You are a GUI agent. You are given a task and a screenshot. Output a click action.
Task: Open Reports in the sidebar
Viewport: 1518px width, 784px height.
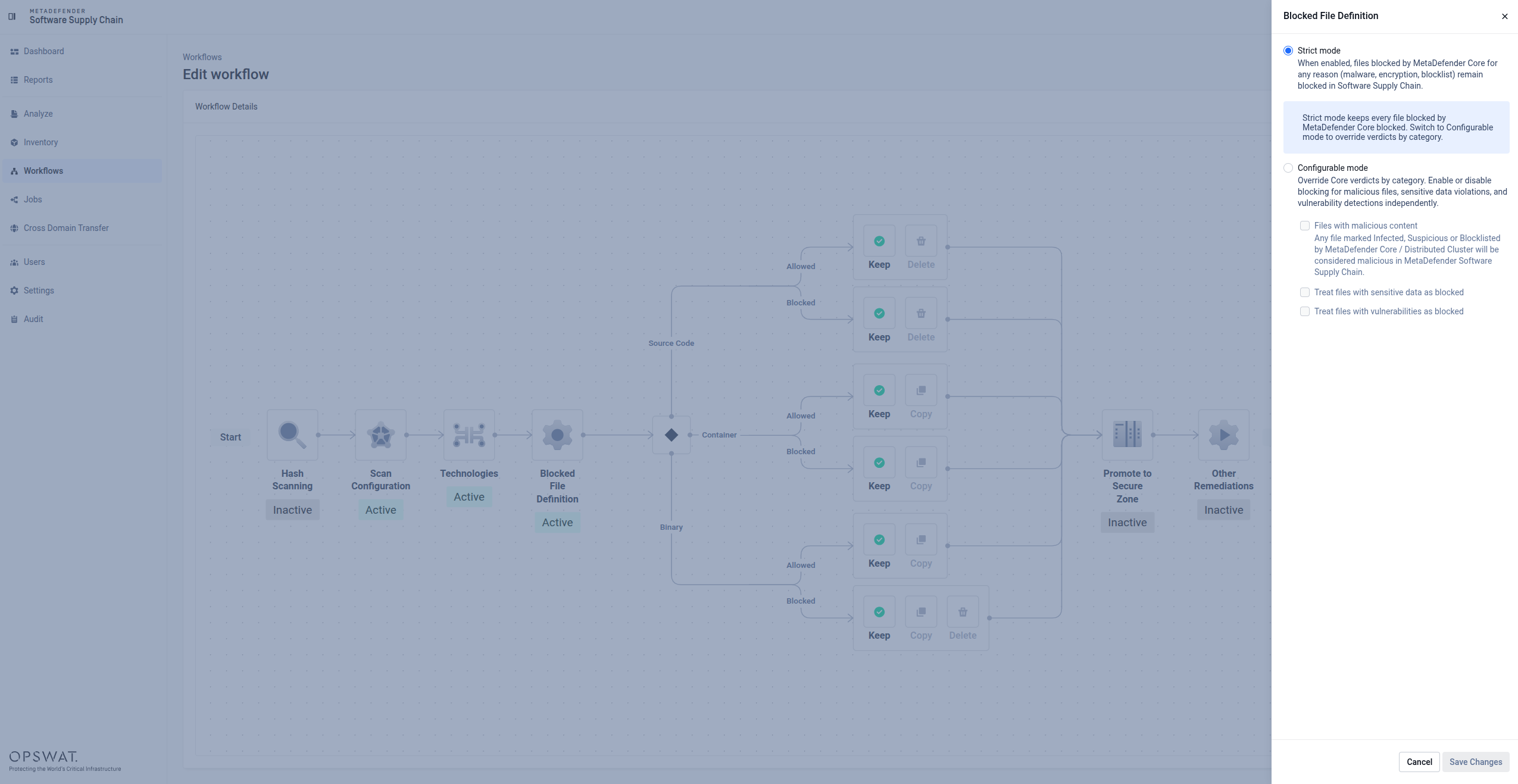pos(82,80)
